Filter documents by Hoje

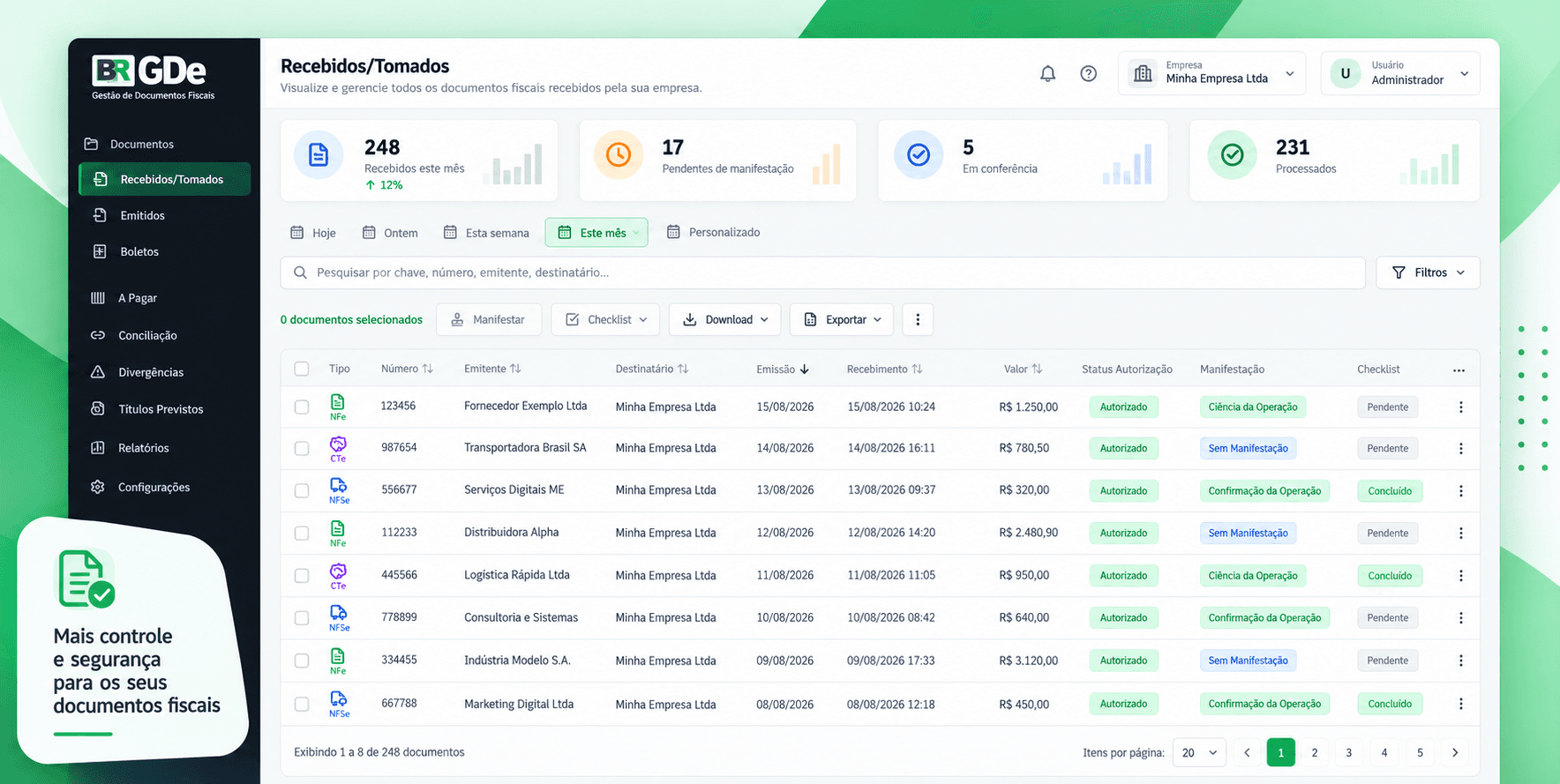(313, 233)
